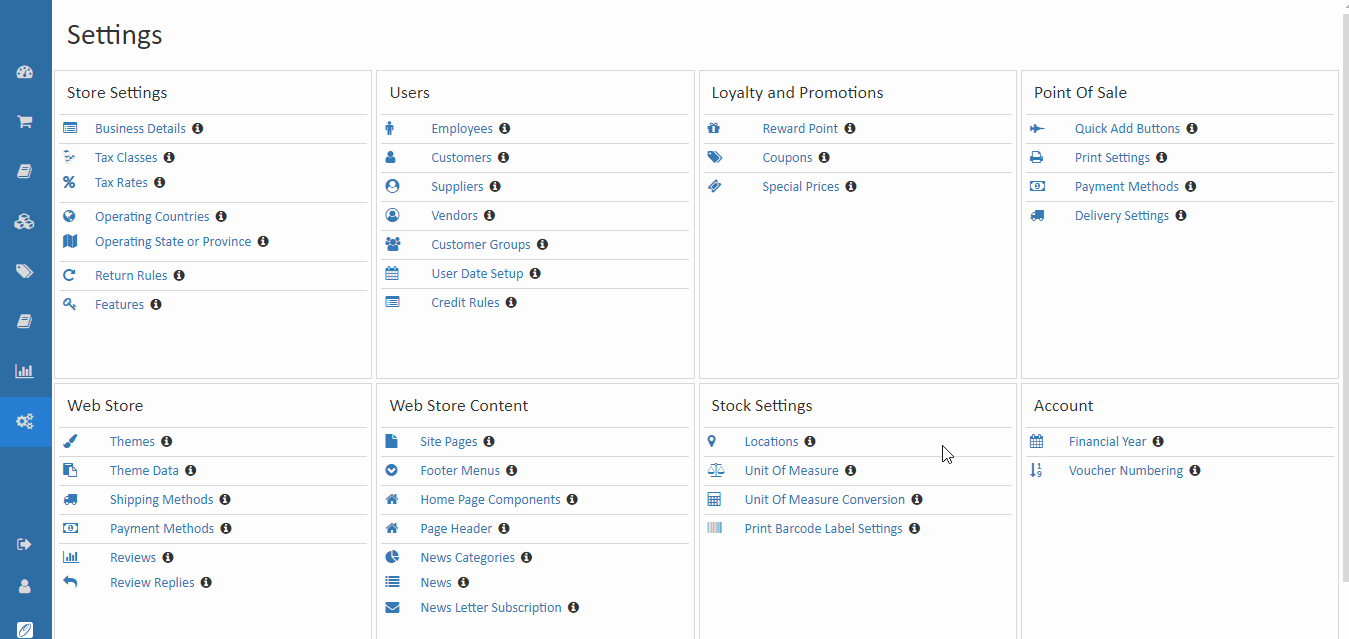The width and height of the screenshot is (1349, 639).
Task: Open Print Barcode Label Settings
Action: [x=824, y=529]
